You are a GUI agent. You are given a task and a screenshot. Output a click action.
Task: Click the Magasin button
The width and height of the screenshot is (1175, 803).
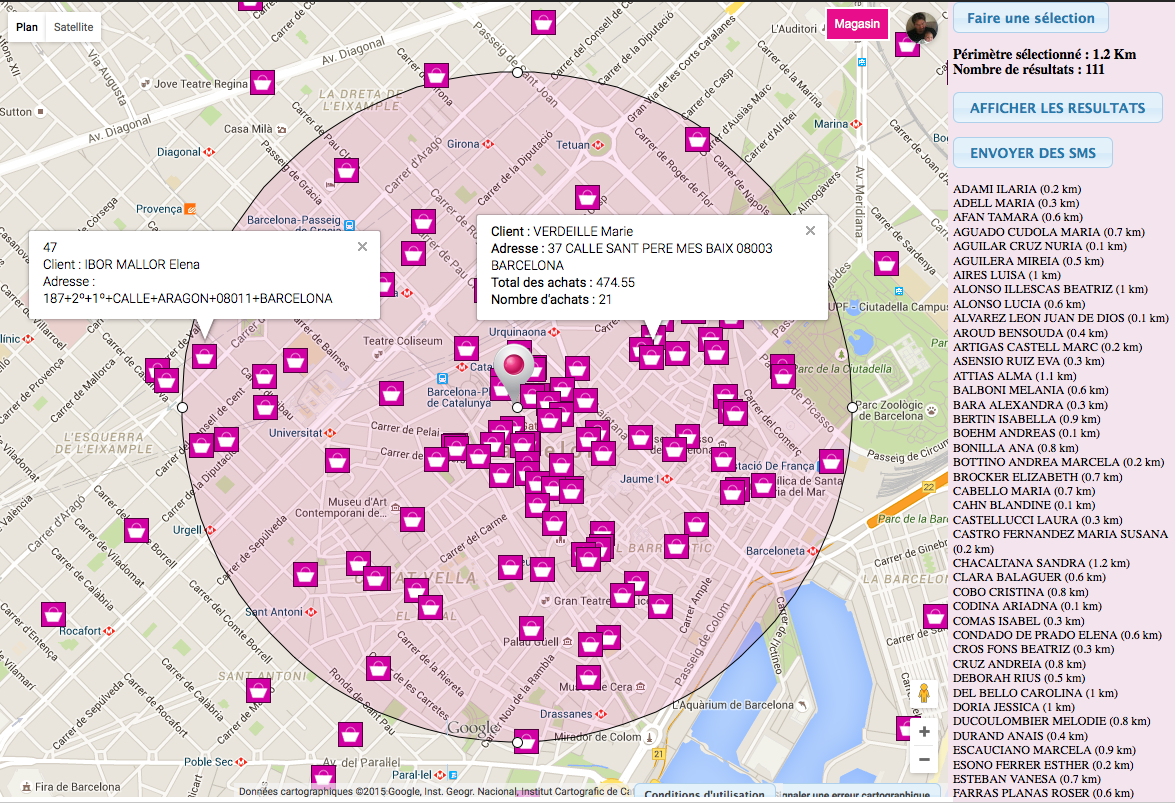pyautogui.click(x=857, y=24)
